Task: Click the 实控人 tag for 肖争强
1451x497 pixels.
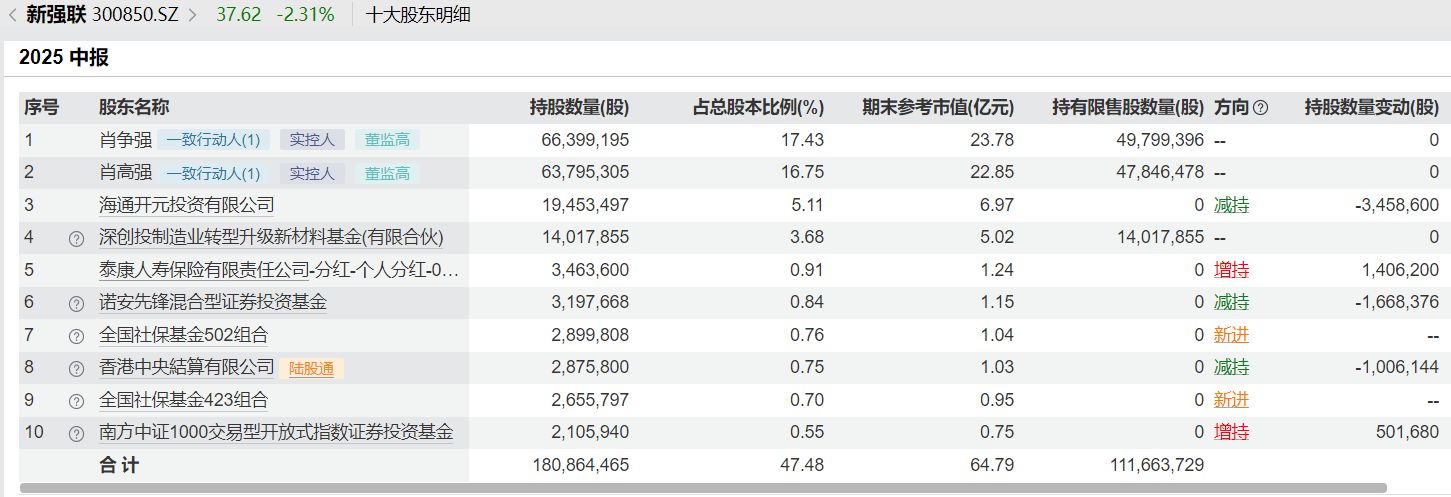Action: point(312,141)
